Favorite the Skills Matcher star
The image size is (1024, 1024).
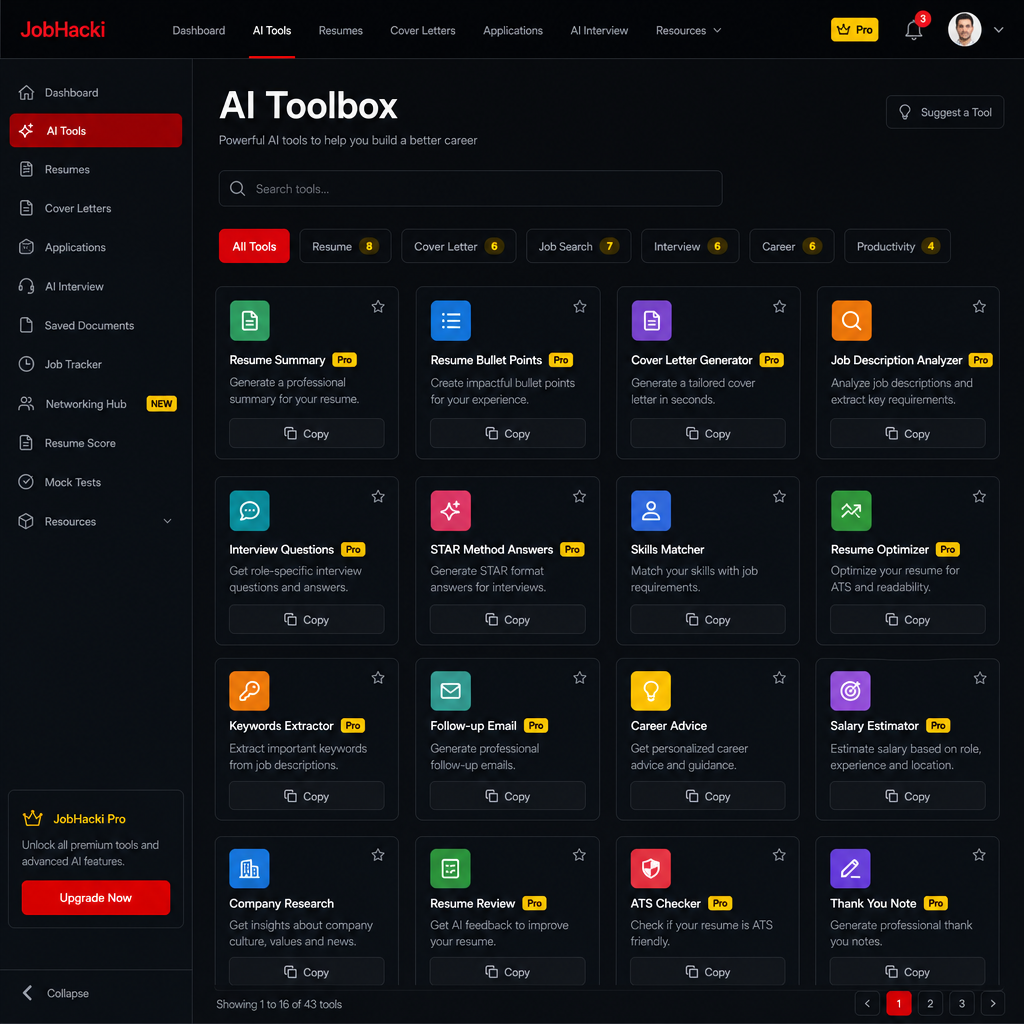pos(779,496)
